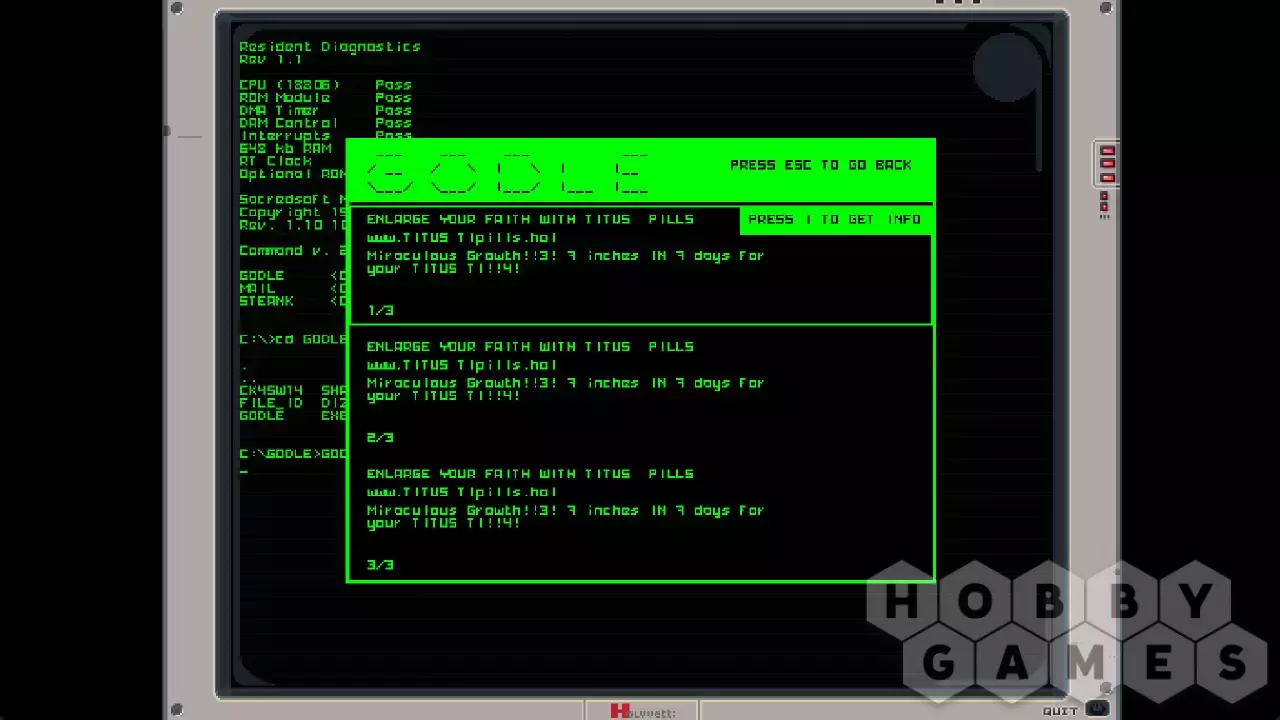Screen dimensions: 1280x720
Task: Click the top-right screw on monitor bezel
Action: pos(1105,9)
